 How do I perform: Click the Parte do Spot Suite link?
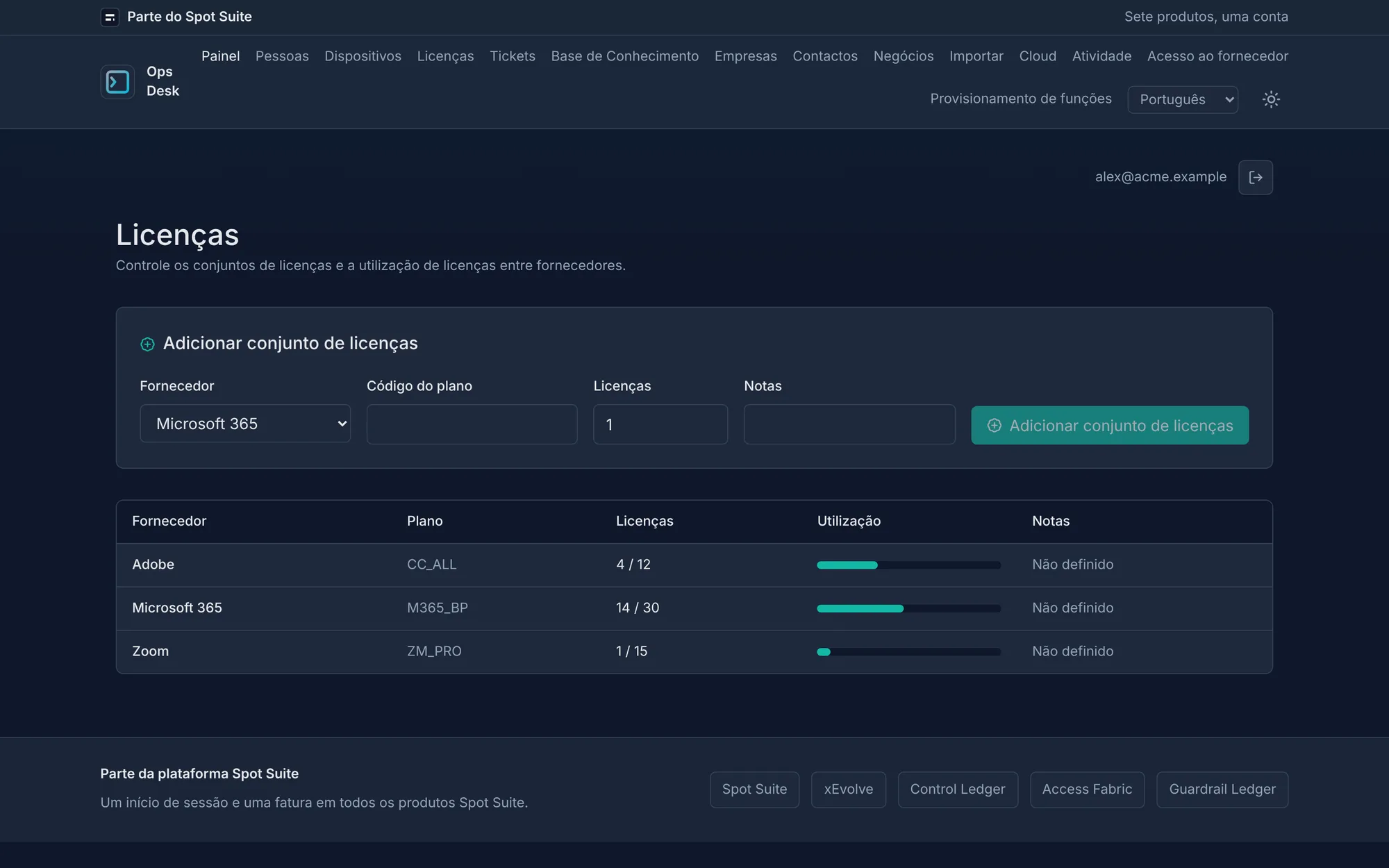[x=190, y=17]
